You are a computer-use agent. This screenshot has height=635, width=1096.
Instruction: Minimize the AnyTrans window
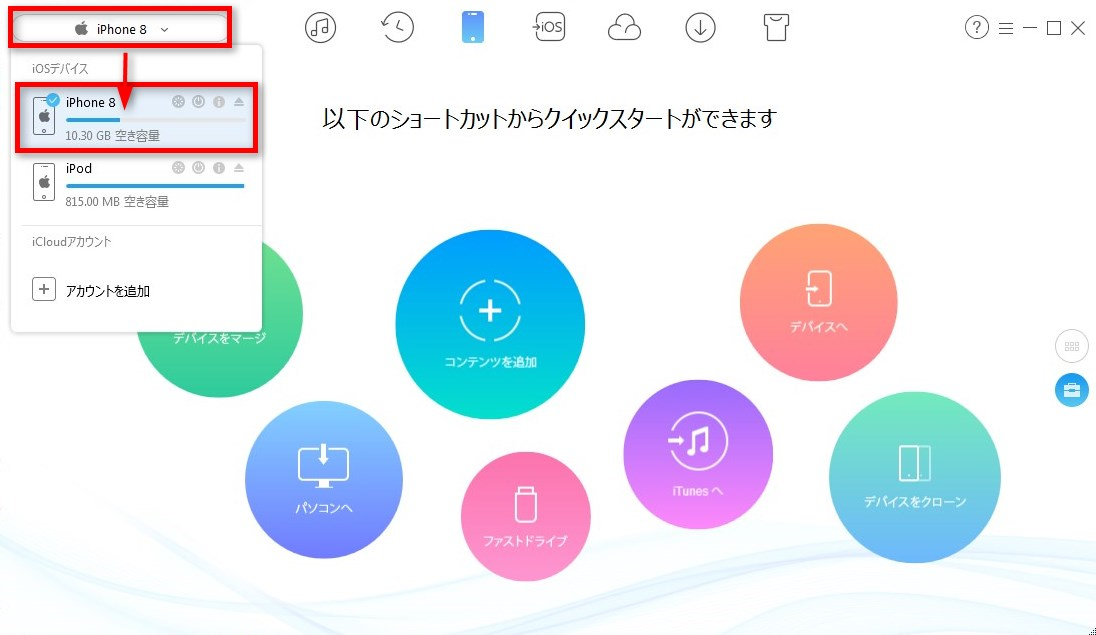pyautogui.click(x=1030, y=28)
